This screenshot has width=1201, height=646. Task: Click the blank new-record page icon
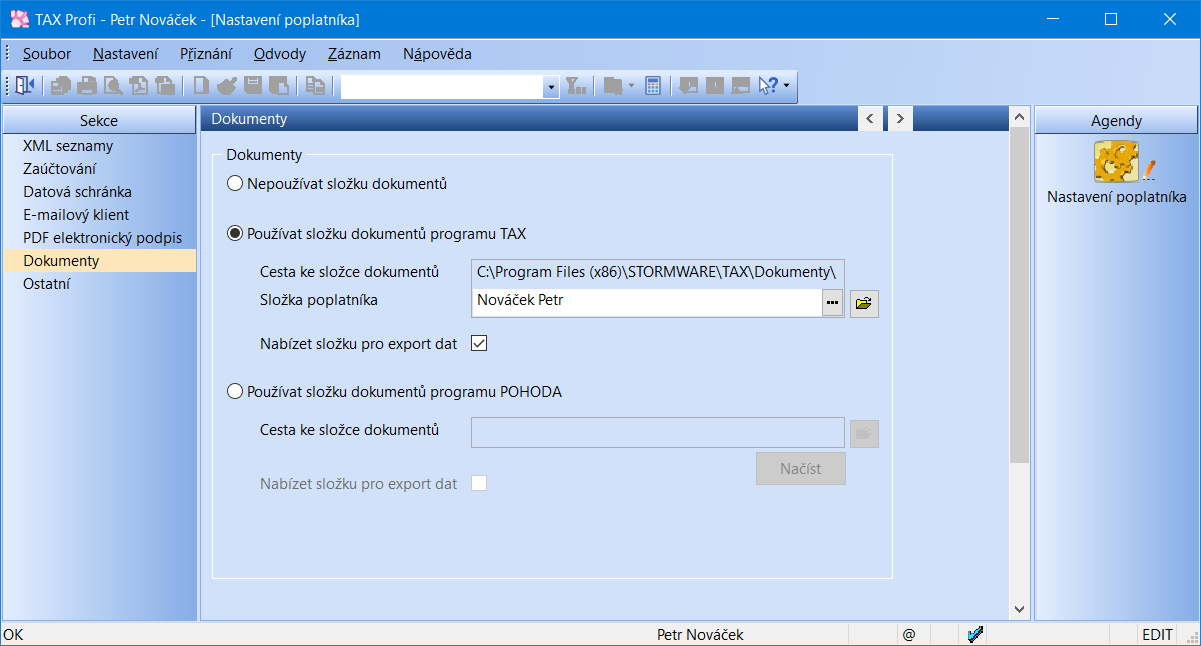pos(201,86)
